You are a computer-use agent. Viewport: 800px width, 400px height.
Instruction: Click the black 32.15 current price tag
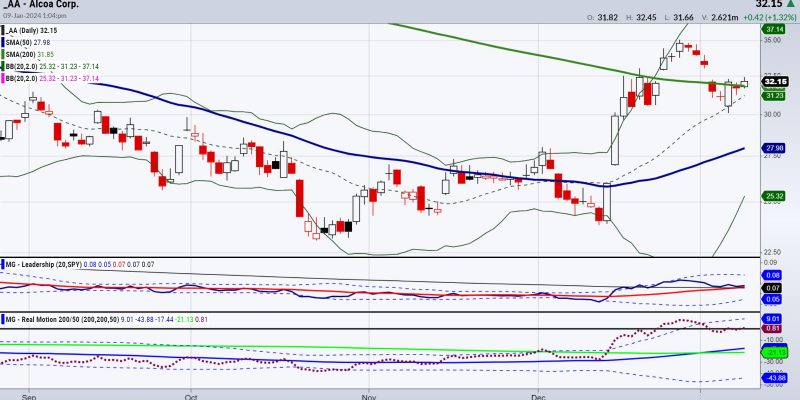click(x=775, y=82)
